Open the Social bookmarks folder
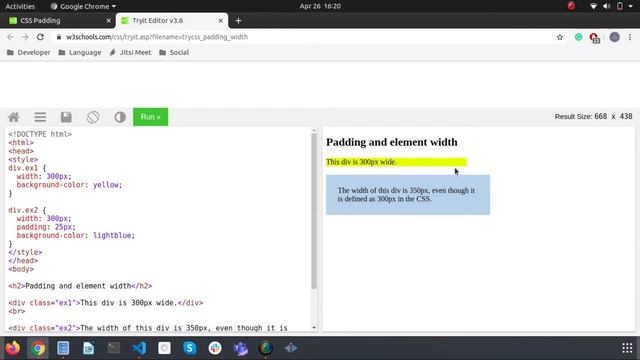Image resolution: width=640 pixels, height=360 pixels. pos(174,52)
